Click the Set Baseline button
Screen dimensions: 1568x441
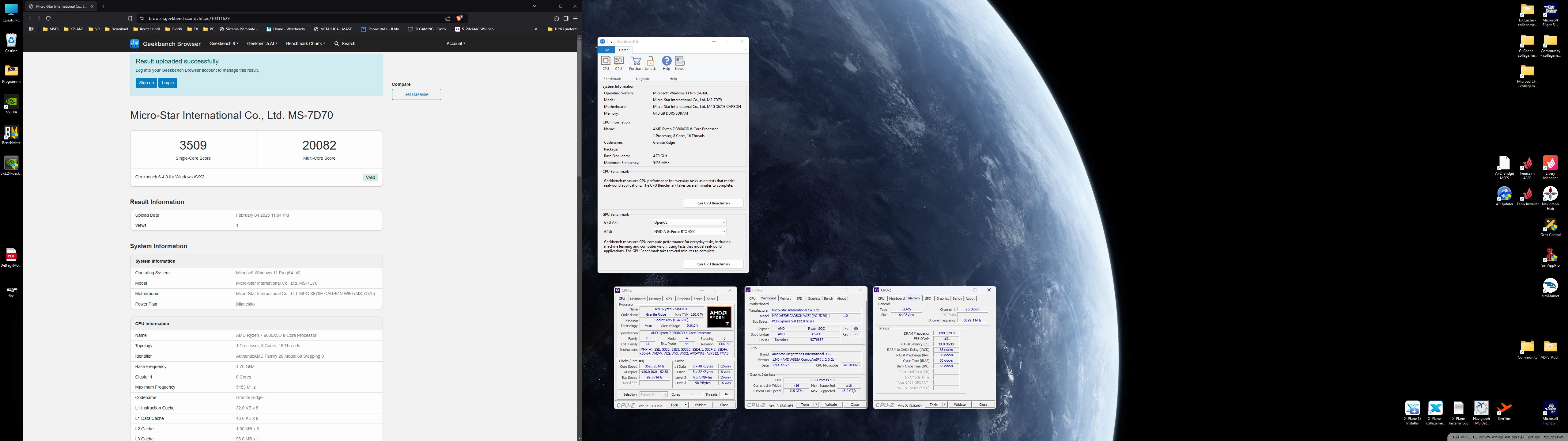[x=416, y=94]
